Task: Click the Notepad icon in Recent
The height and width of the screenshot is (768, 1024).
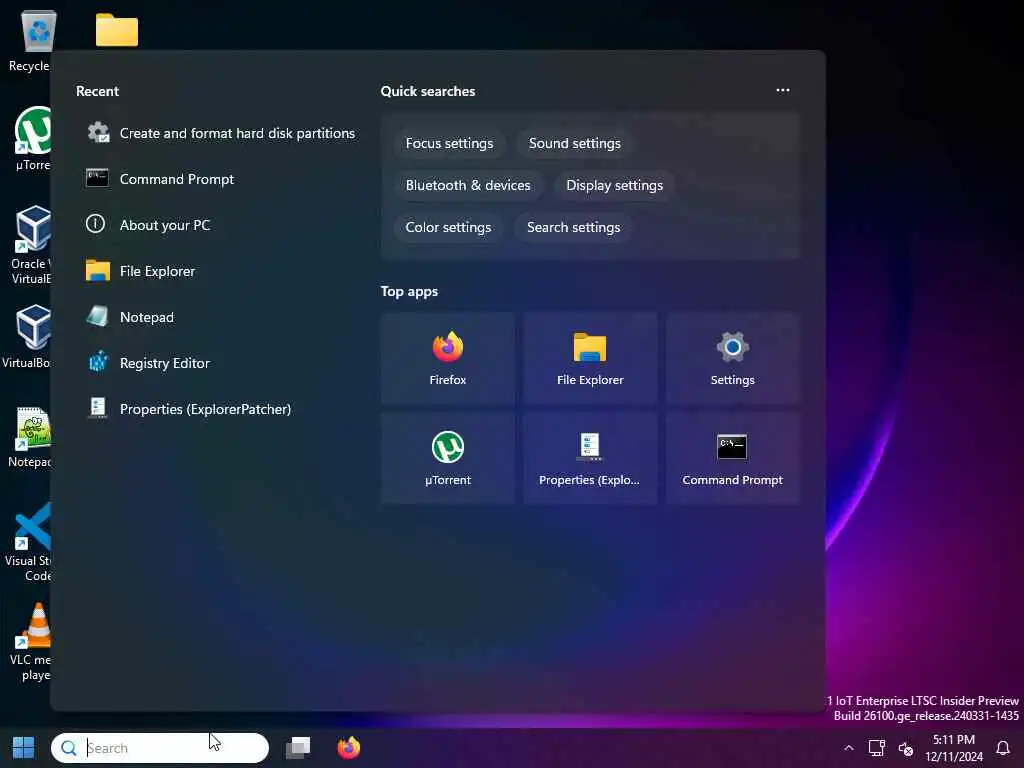Action: (97, 316)
